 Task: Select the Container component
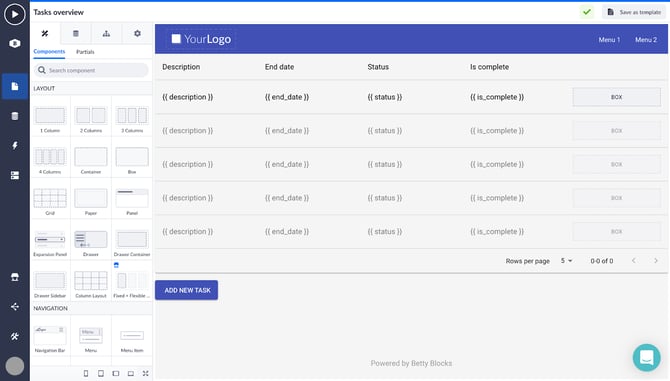(91, 160)
